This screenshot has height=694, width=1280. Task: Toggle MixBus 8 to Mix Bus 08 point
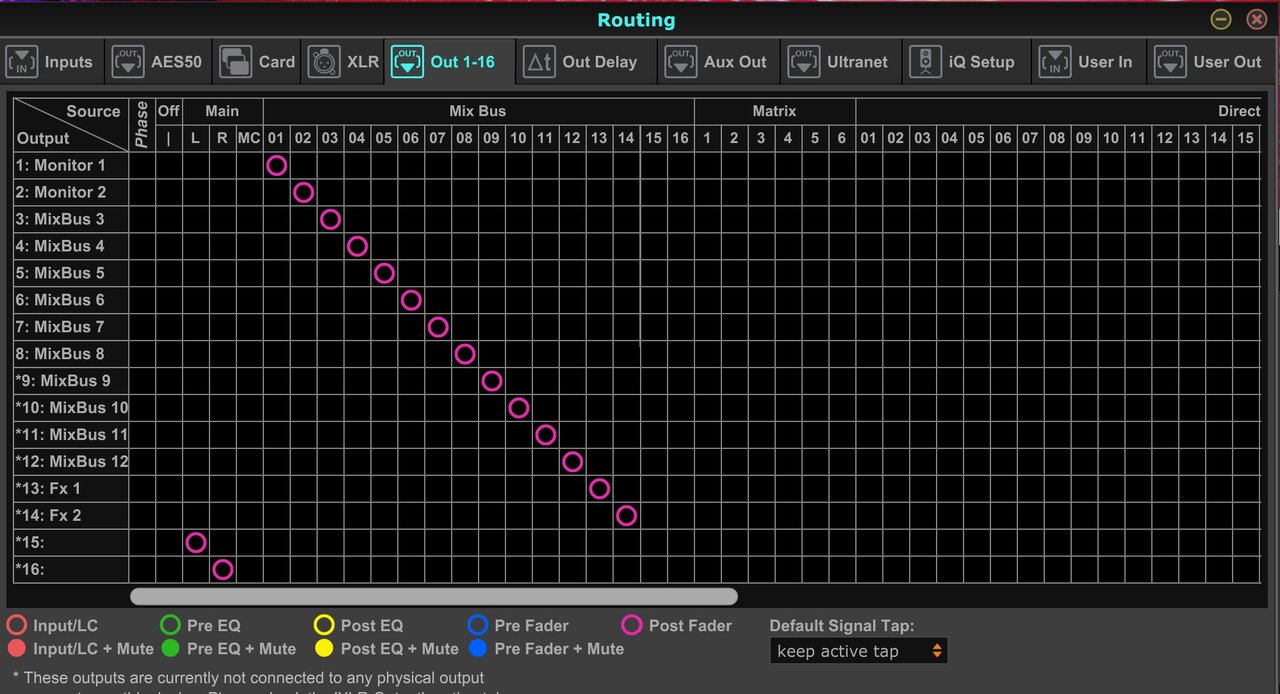point(465,354)
